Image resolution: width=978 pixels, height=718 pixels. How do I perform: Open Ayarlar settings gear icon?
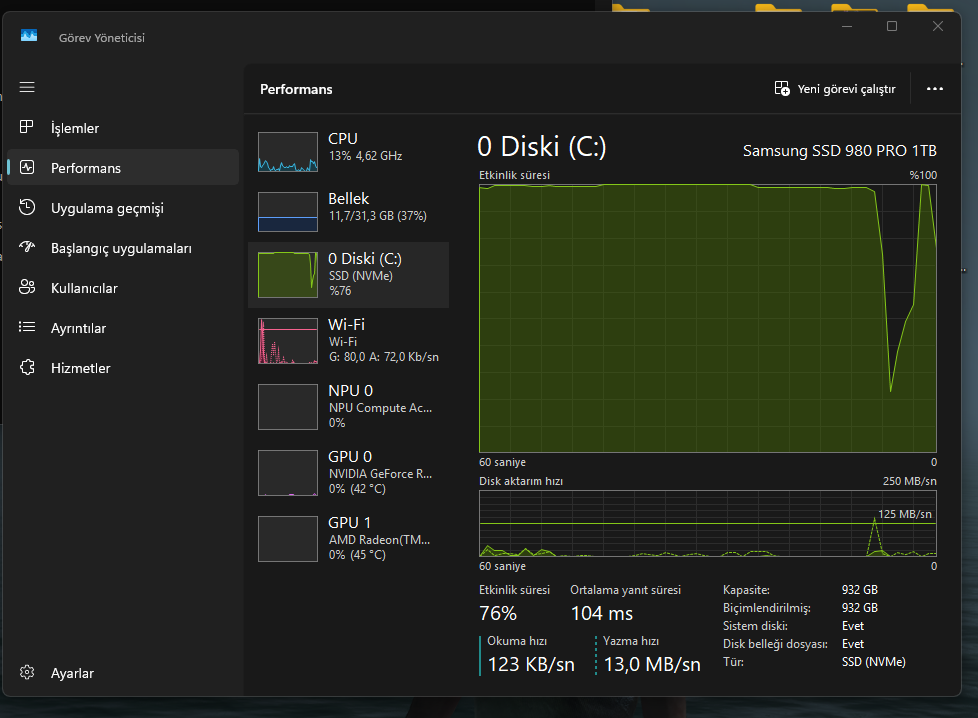coord(27,672)
